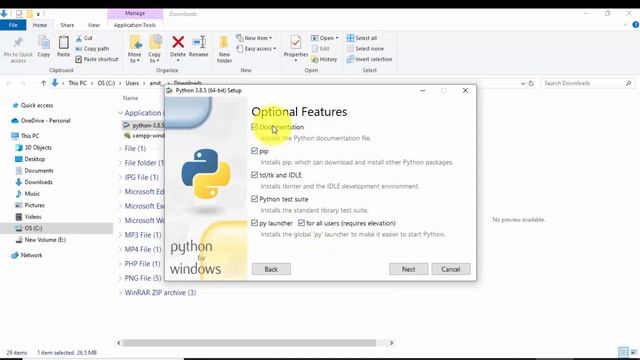Switch to the View ribbon tab
The height and width of the screenshot is (360, 640).
pos(93,25)
